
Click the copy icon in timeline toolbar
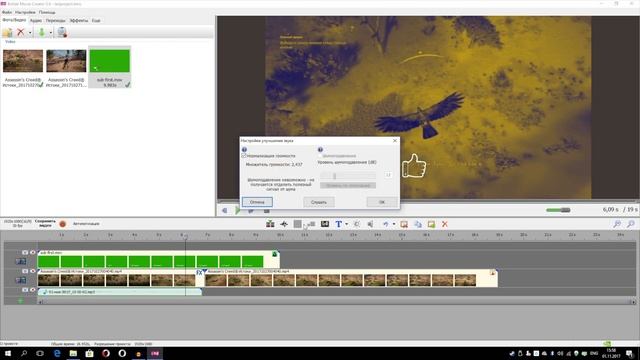418,224
